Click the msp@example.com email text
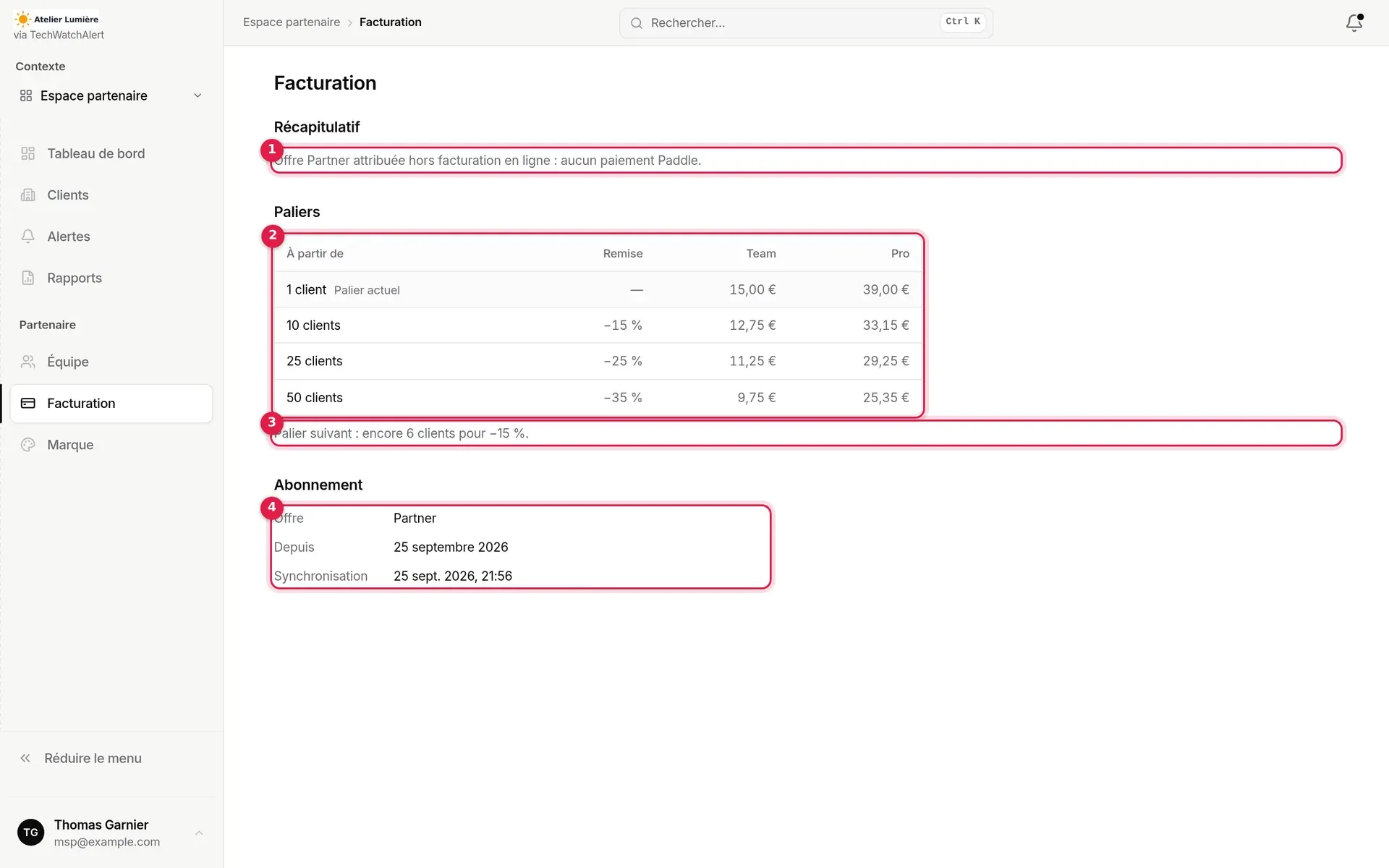 [107, 842]
